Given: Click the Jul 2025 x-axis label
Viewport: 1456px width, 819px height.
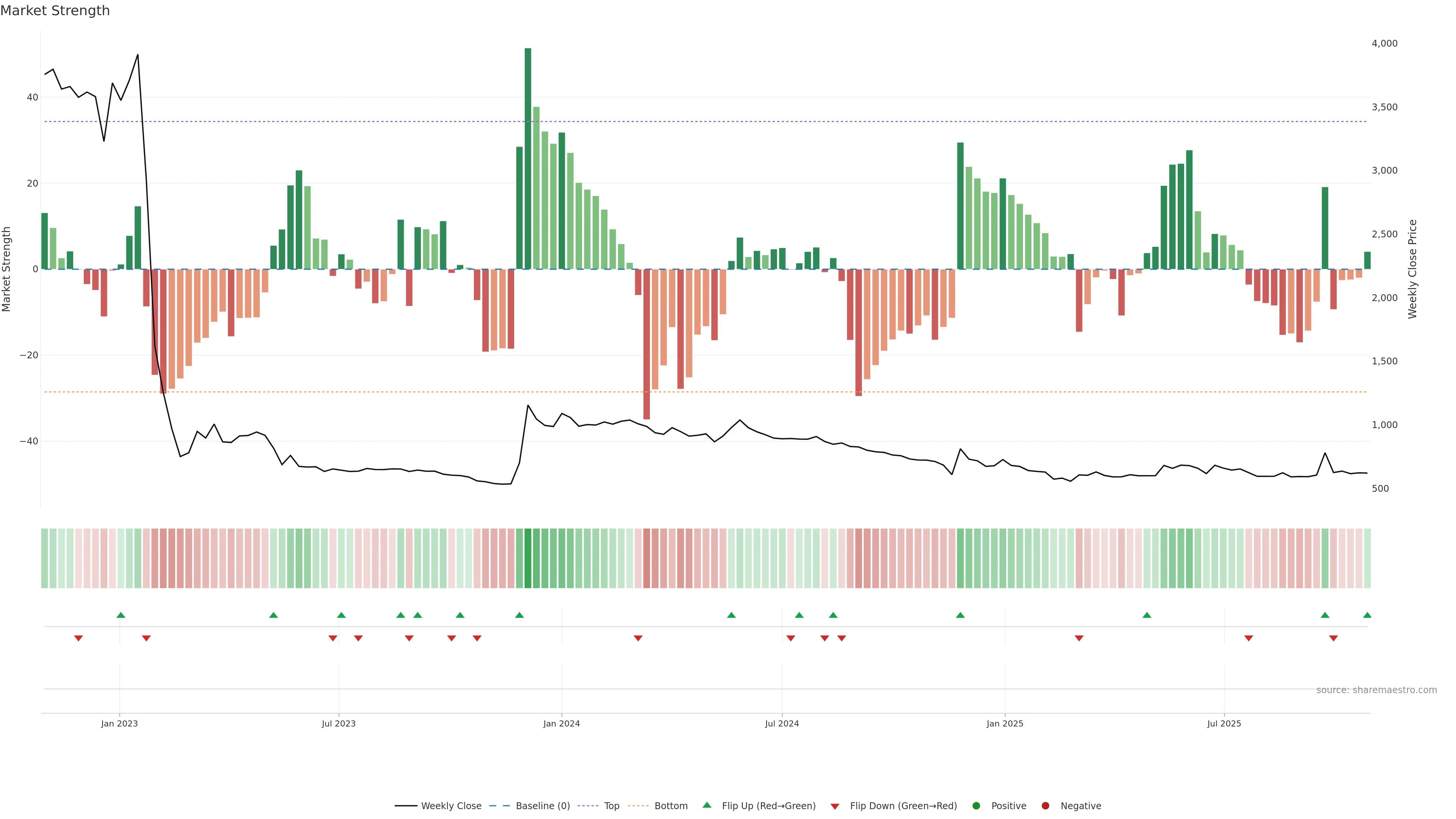Looking at the screenshot, I should [1224, 723].
